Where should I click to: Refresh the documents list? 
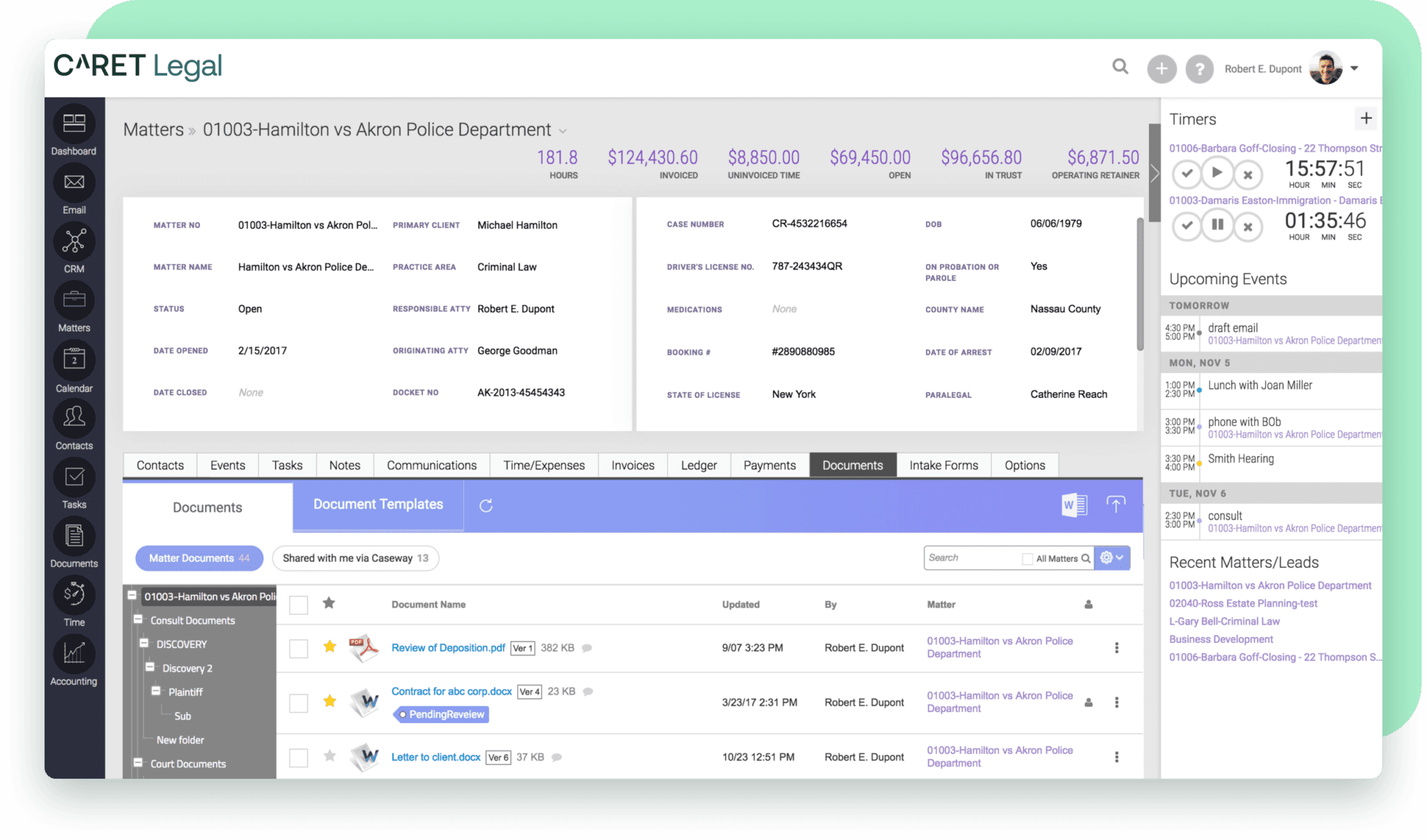[486, 506]
